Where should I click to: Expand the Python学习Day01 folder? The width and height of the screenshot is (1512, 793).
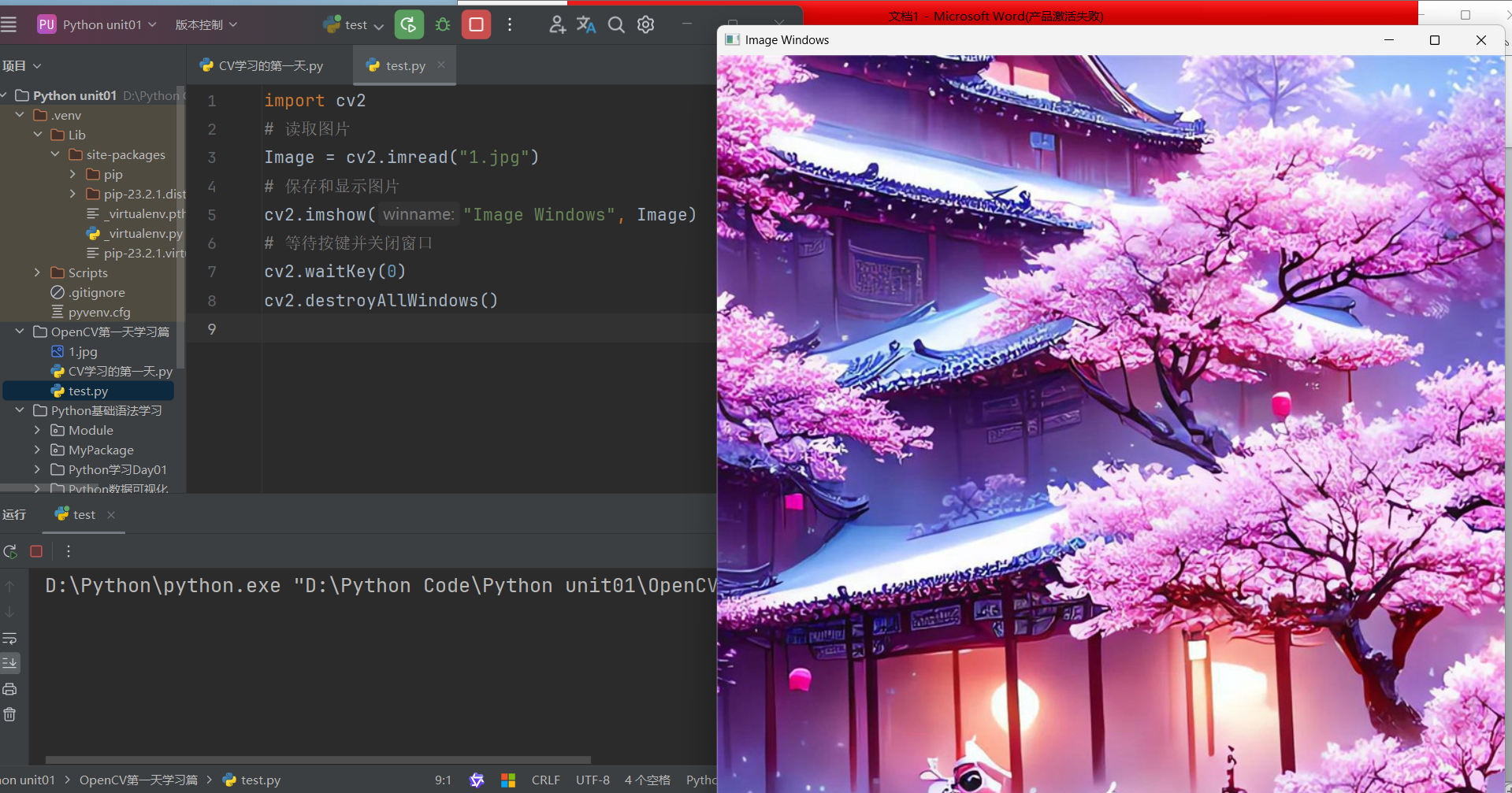pos(37,469)
